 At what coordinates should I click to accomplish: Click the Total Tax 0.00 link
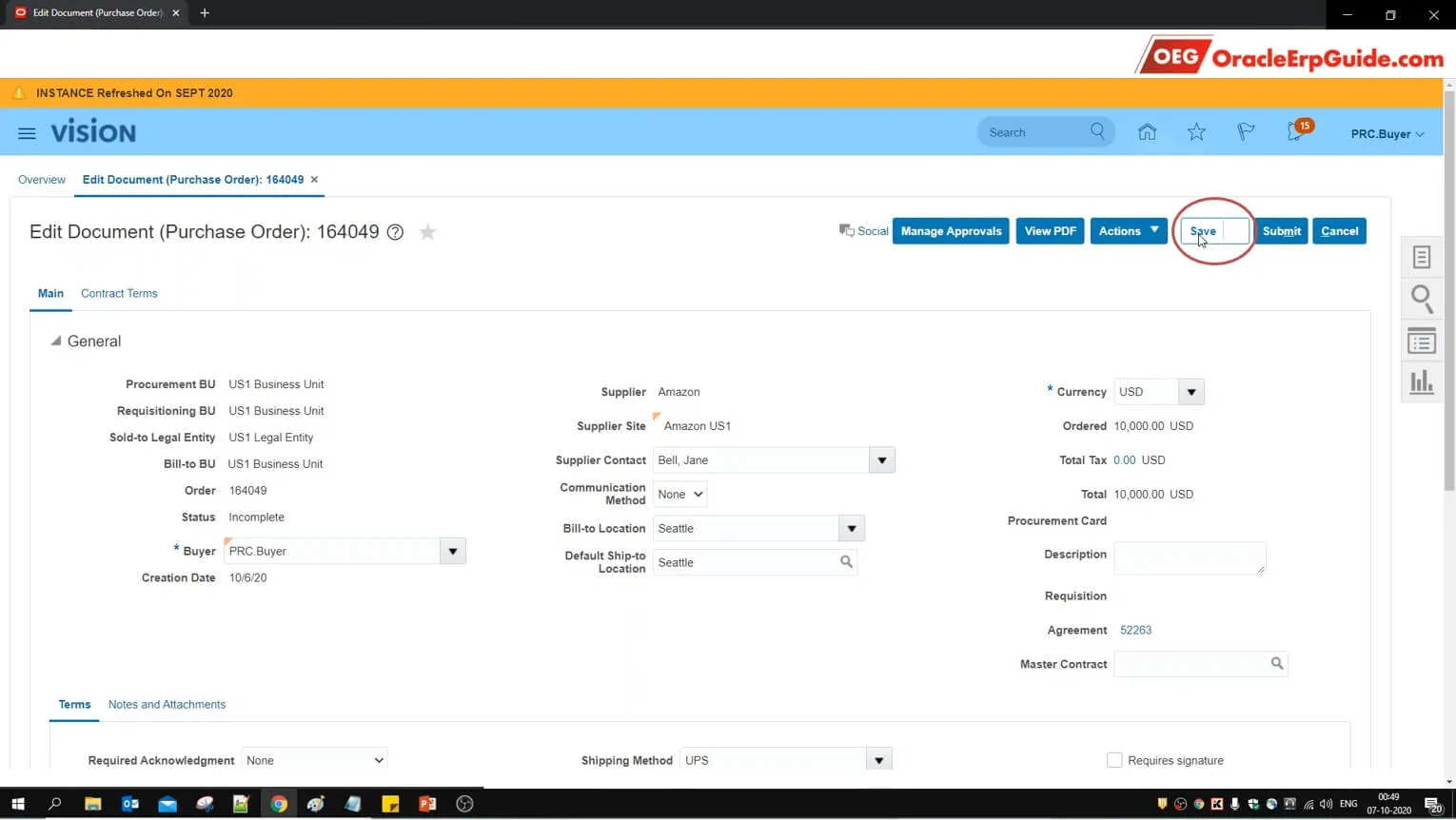point(1124,460)
